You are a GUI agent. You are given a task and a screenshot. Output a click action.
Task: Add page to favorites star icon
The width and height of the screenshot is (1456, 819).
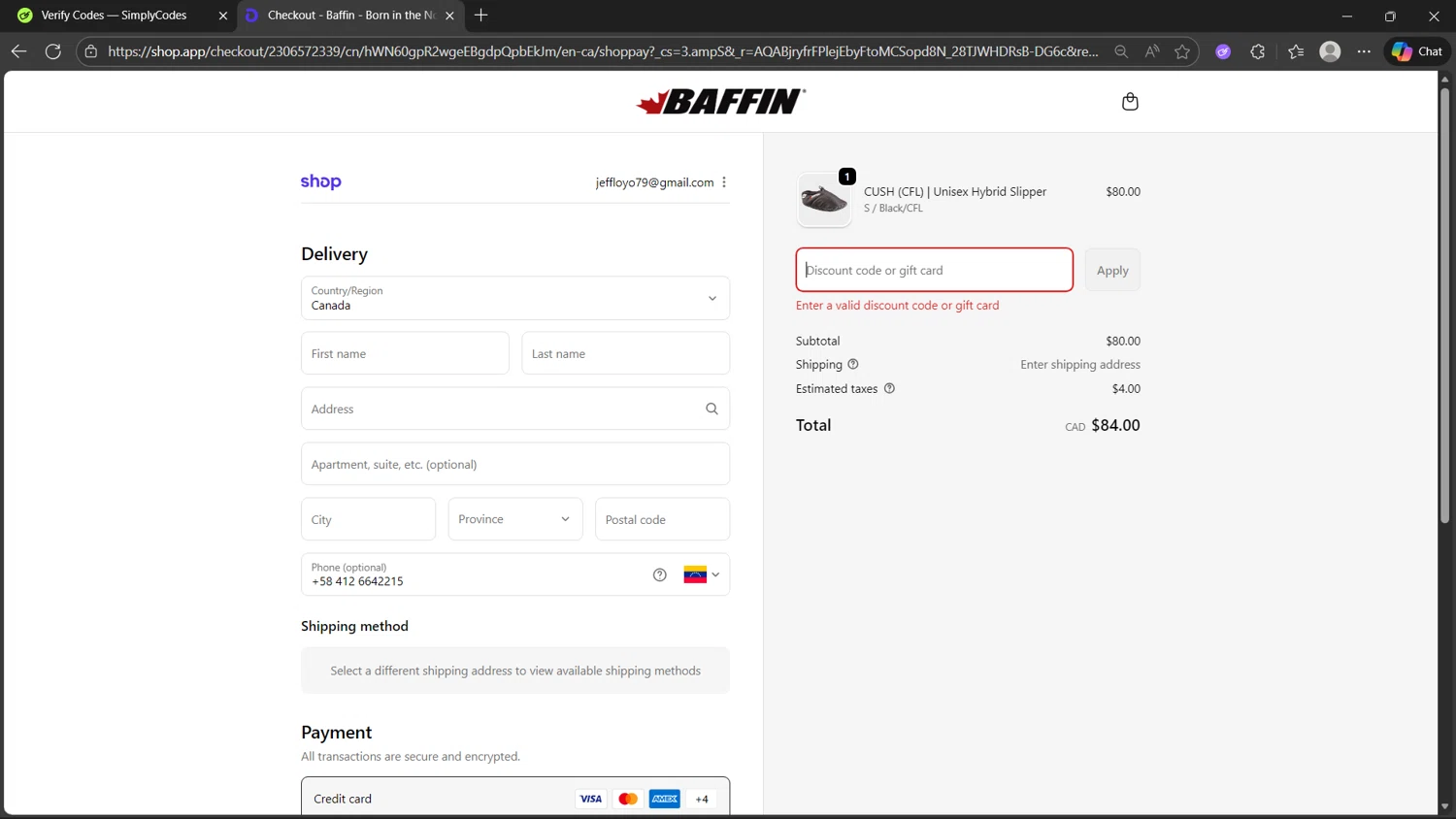(1182, 51)
